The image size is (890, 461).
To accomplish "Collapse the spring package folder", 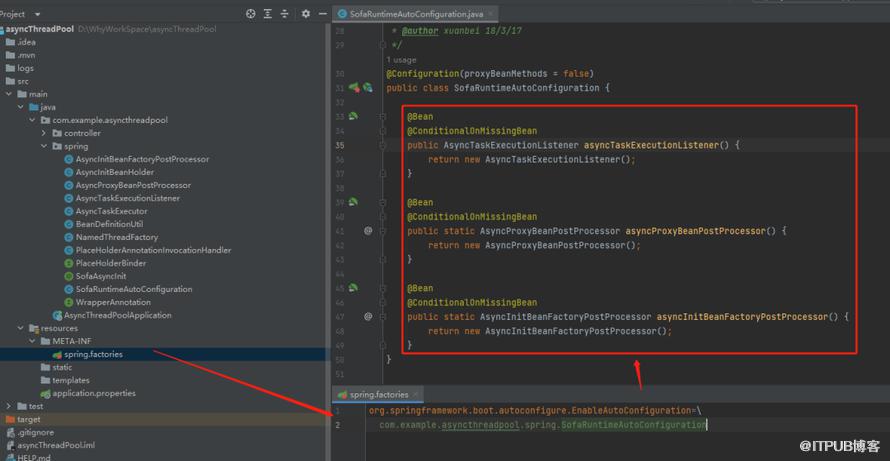I will 44,146.
